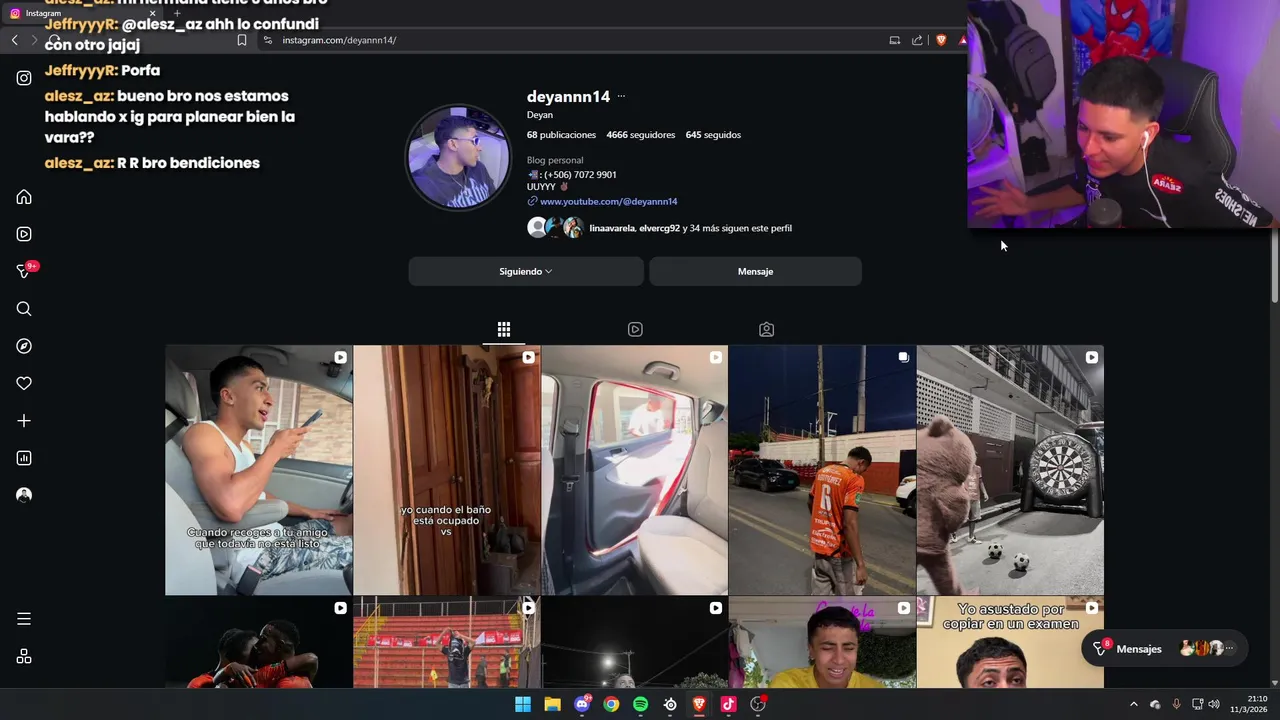The image size is (1280, 720).
Task: Open Discord from the taskbar
Action: pos(582,704)
